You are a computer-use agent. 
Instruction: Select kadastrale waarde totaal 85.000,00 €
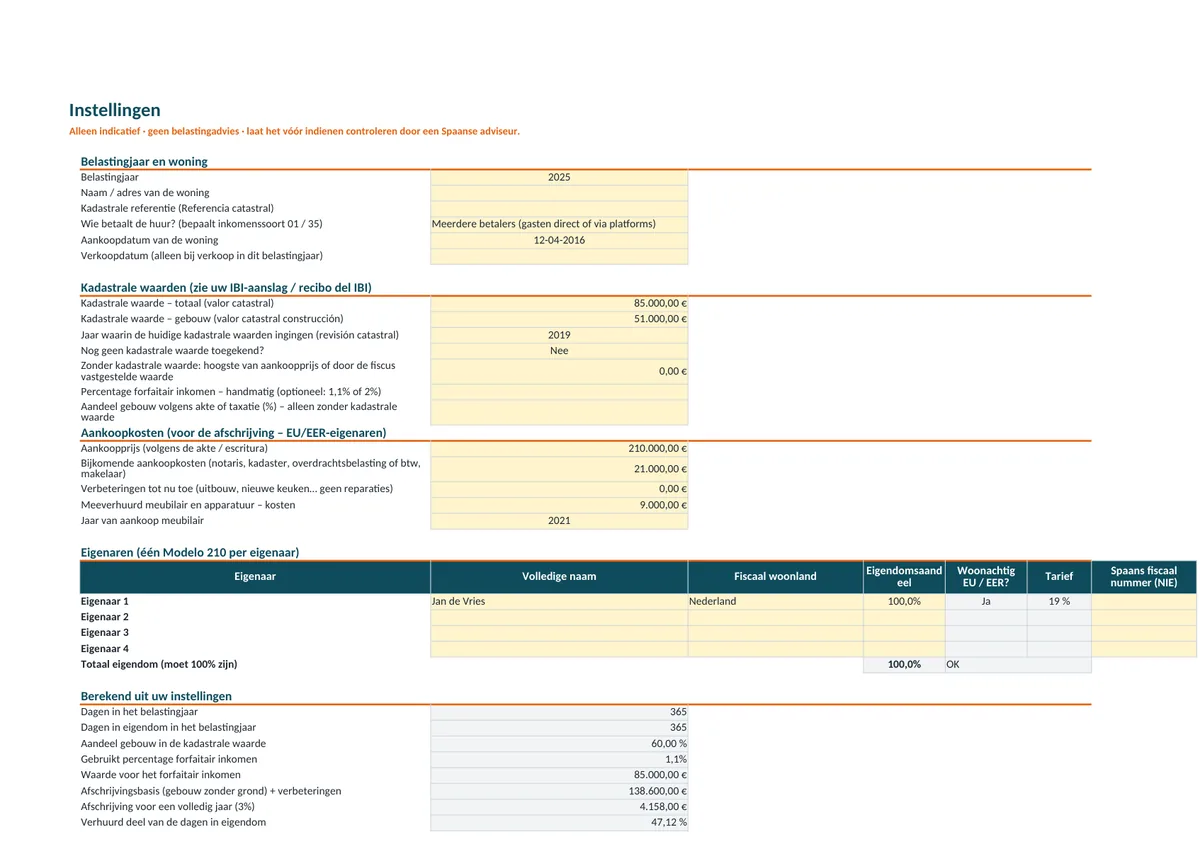[x=559, y=303]
